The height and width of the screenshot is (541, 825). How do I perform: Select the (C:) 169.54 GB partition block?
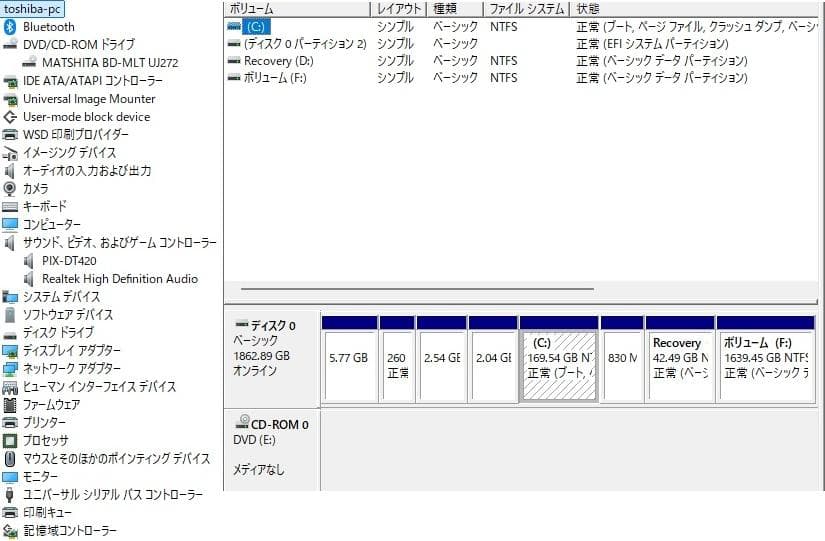[559, 359]
